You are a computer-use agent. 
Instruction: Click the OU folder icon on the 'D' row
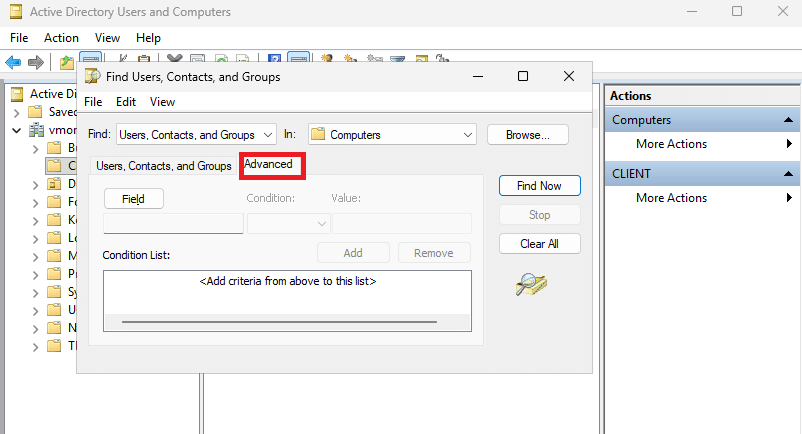point(54,184)
